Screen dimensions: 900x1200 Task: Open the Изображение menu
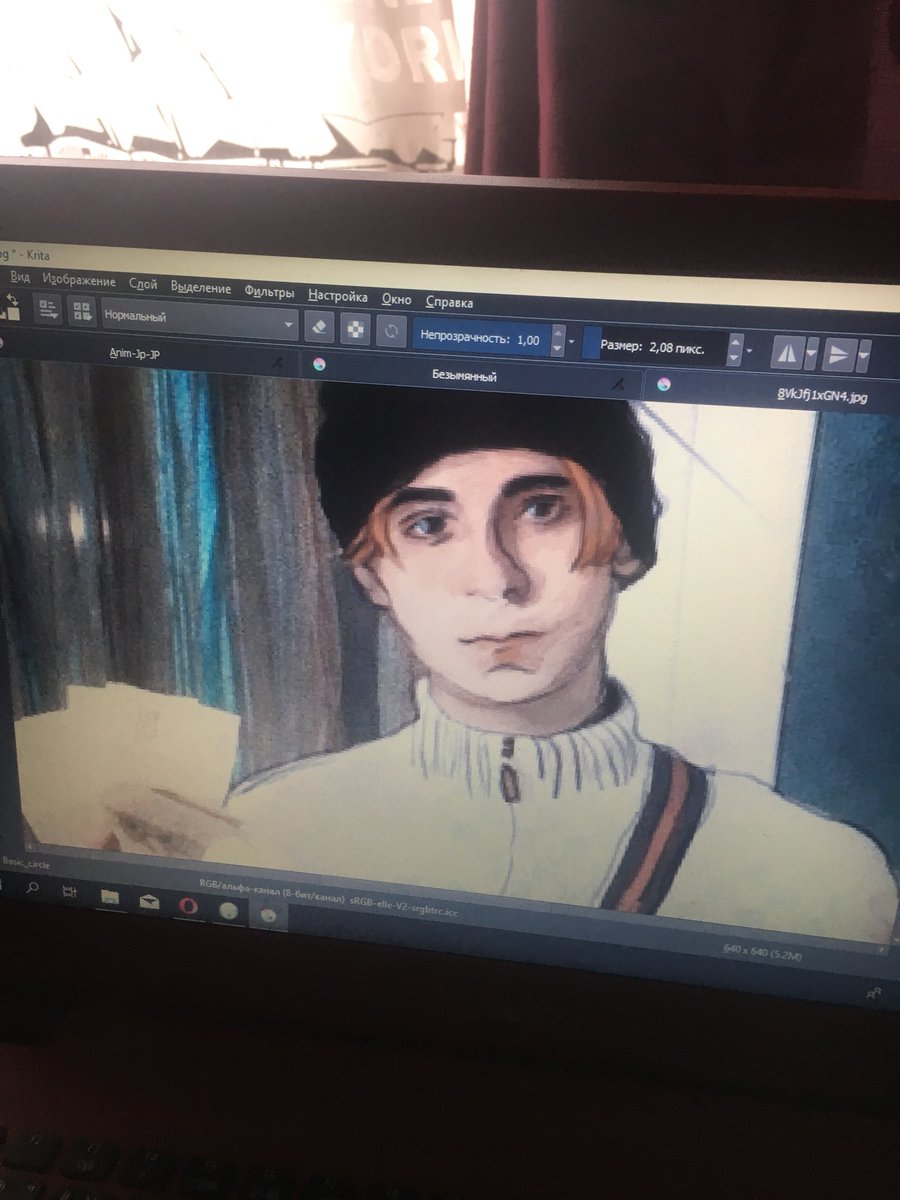(x=79, y=281)
